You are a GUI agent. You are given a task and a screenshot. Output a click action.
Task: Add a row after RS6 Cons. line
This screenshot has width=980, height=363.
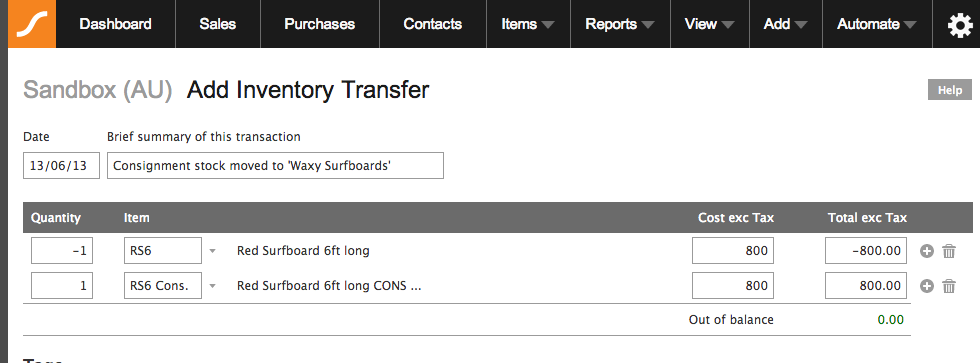[x=927, y=286]
